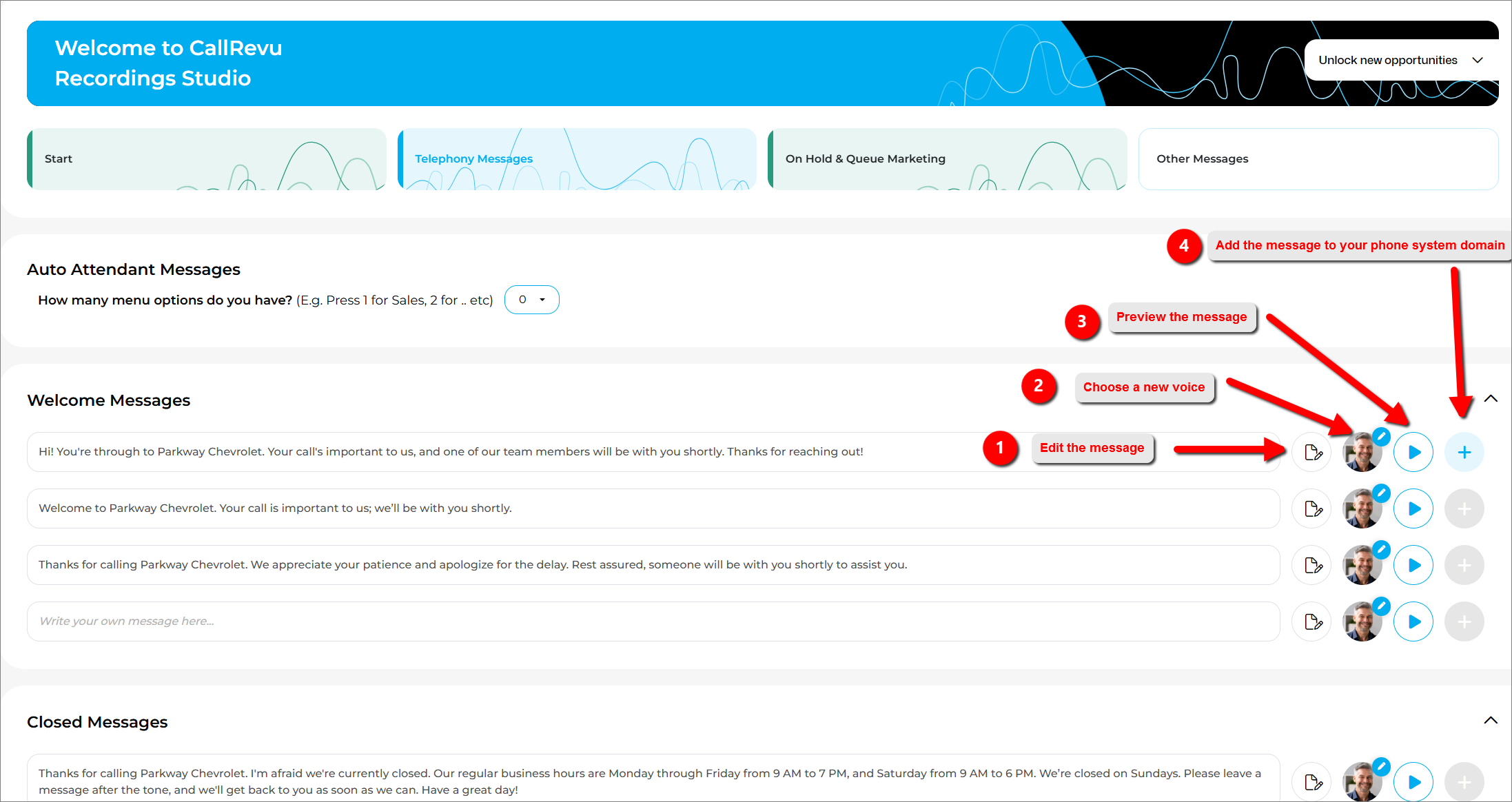Click the 'Welcome to CallRevu Recordings Studio' banner title

click(x=169, y=63)
